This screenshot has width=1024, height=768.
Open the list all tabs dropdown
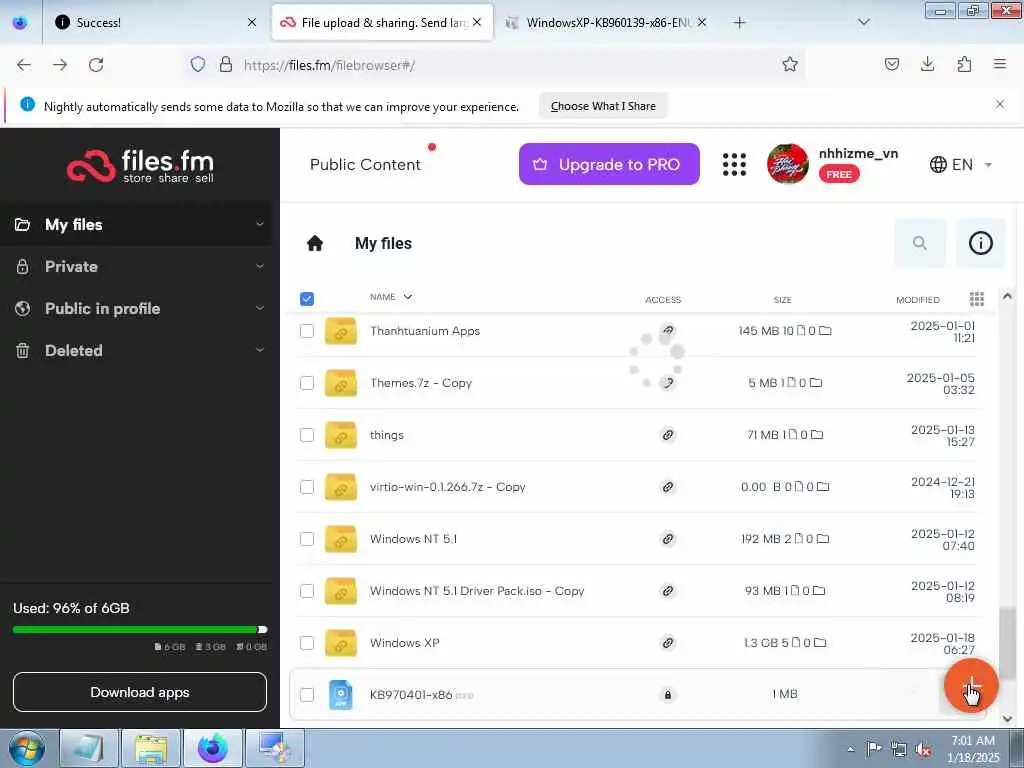click(x=863, y=22)
